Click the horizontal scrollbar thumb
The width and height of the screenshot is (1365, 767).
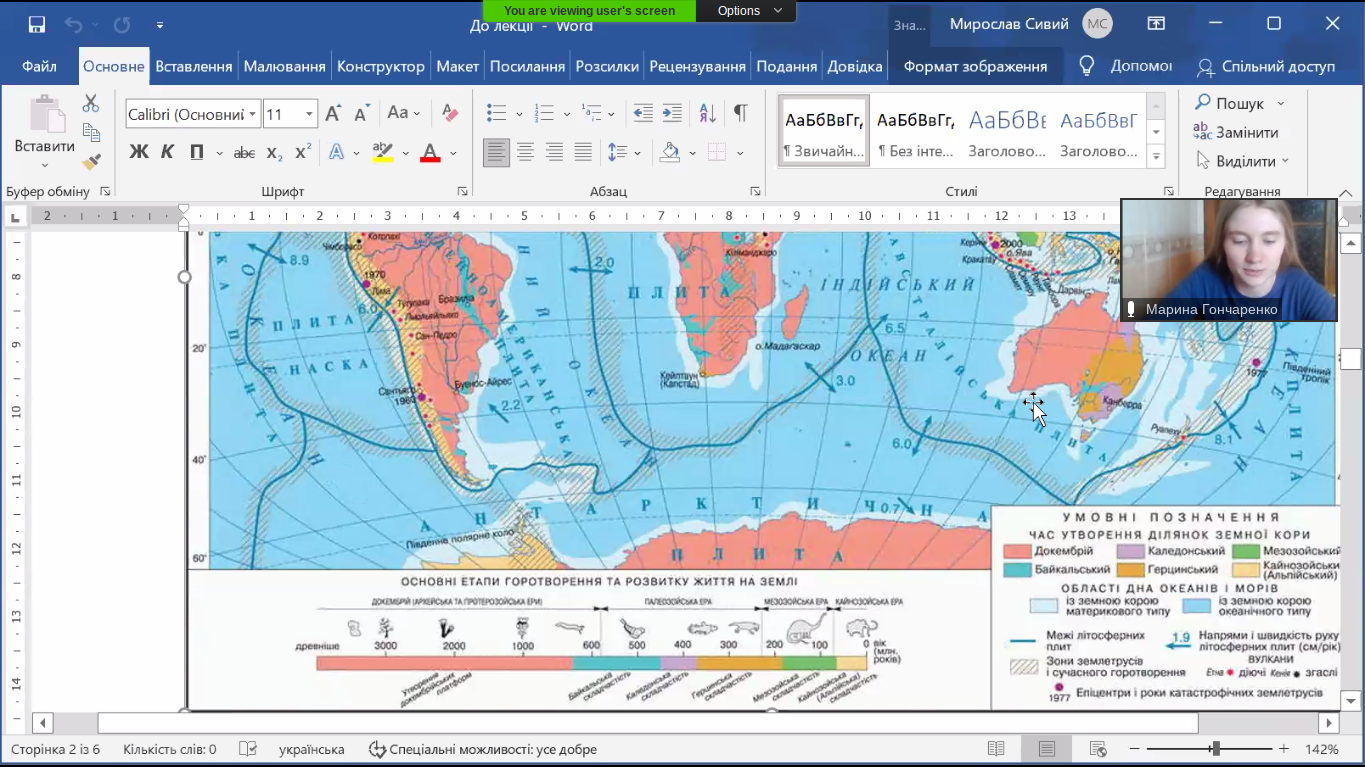pyautogui.click(x=648, y=722)
